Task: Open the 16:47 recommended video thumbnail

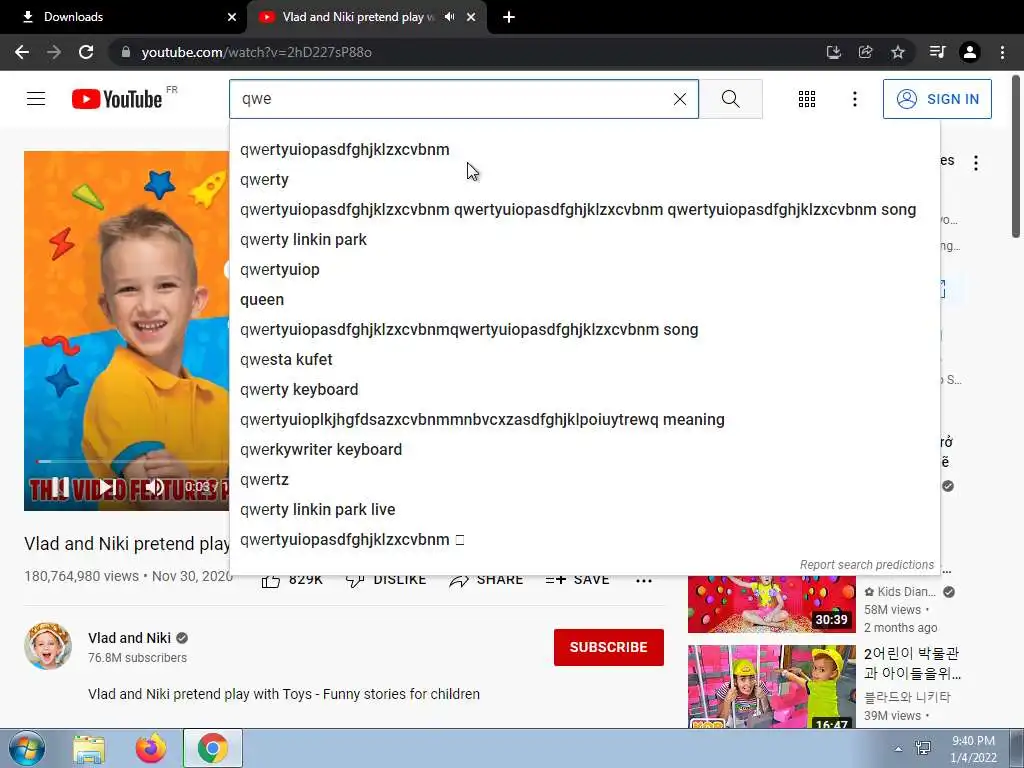Action: (x=771, y=686)
